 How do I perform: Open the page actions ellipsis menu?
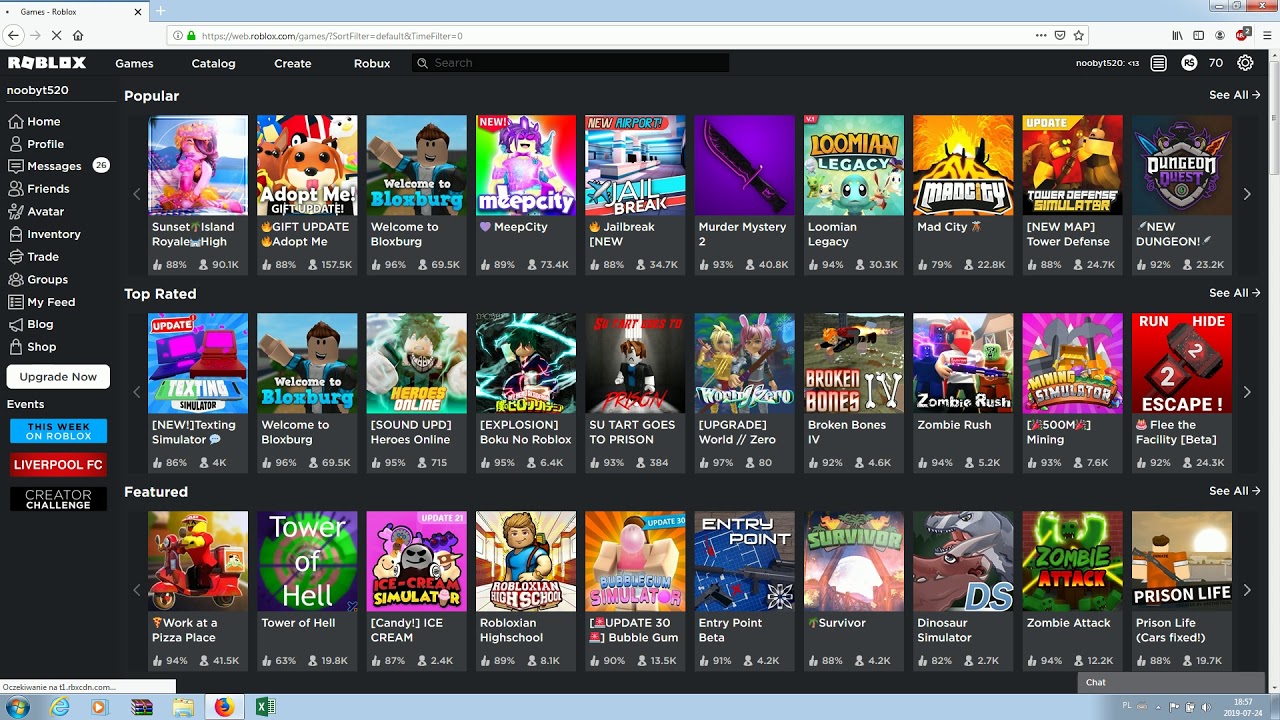point(1041,35)
